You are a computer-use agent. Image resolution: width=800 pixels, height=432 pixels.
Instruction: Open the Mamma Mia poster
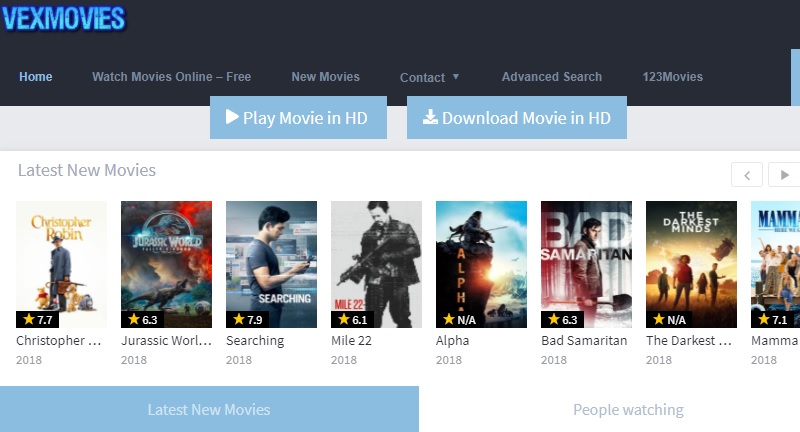coord(776,264)
